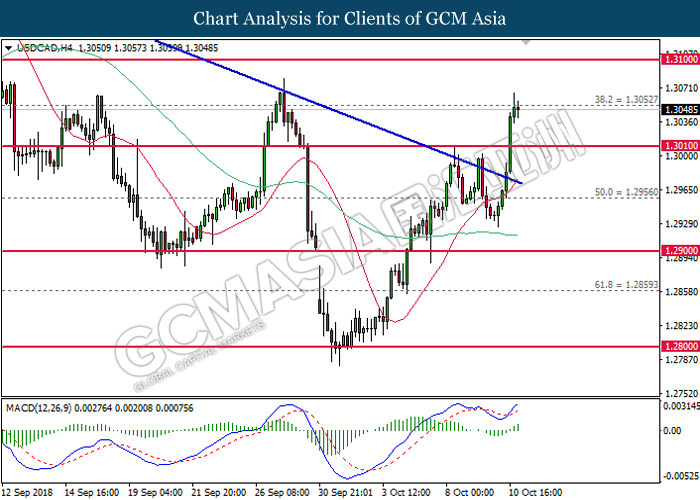Viewport: 700px width, 500px height.
Task: Click the 61.8 = 1.28593 Fibonacci label
Action: tap(626, 284)
